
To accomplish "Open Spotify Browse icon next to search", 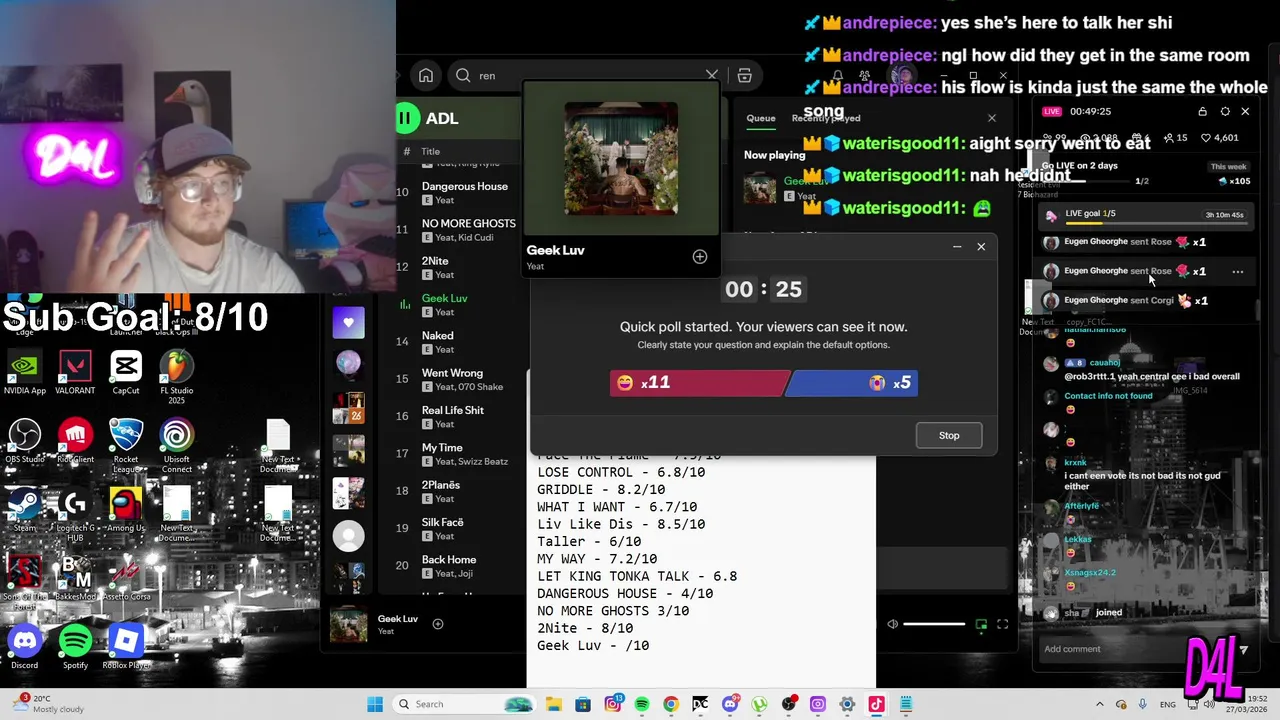I will coord(744,75).
